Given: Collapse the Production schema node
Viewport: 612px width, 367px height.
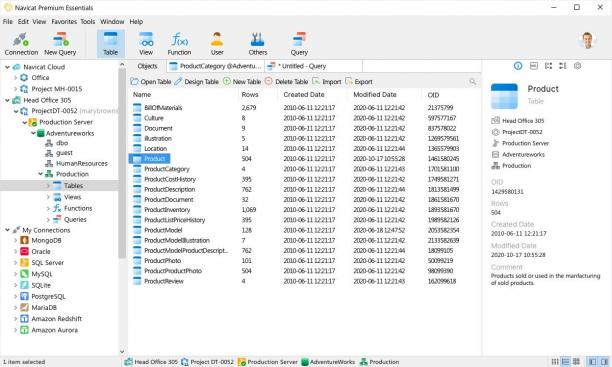Looking at the screenshot, I should (x=41, y=174).
